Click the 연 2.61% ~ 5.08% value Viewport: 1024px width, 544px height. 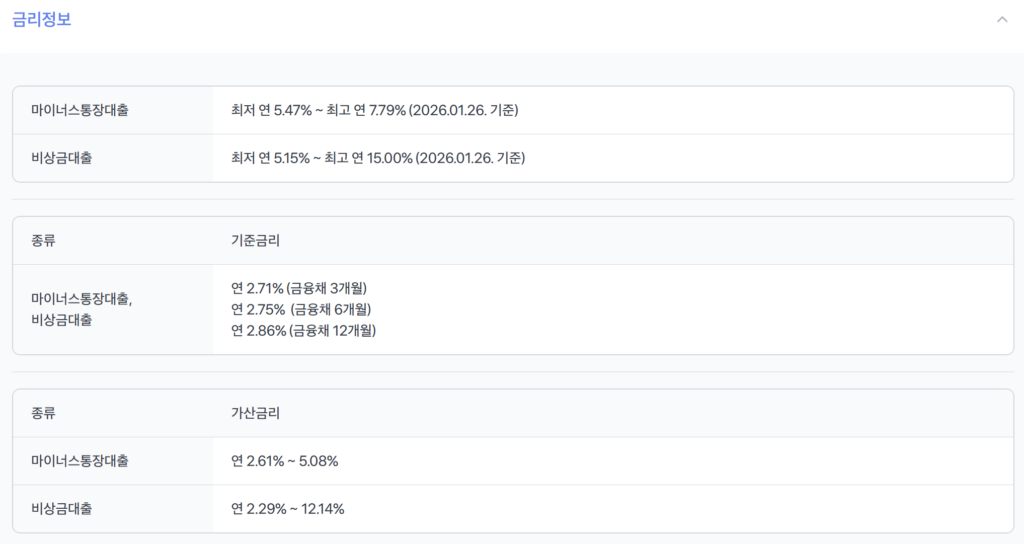point(285,461)
